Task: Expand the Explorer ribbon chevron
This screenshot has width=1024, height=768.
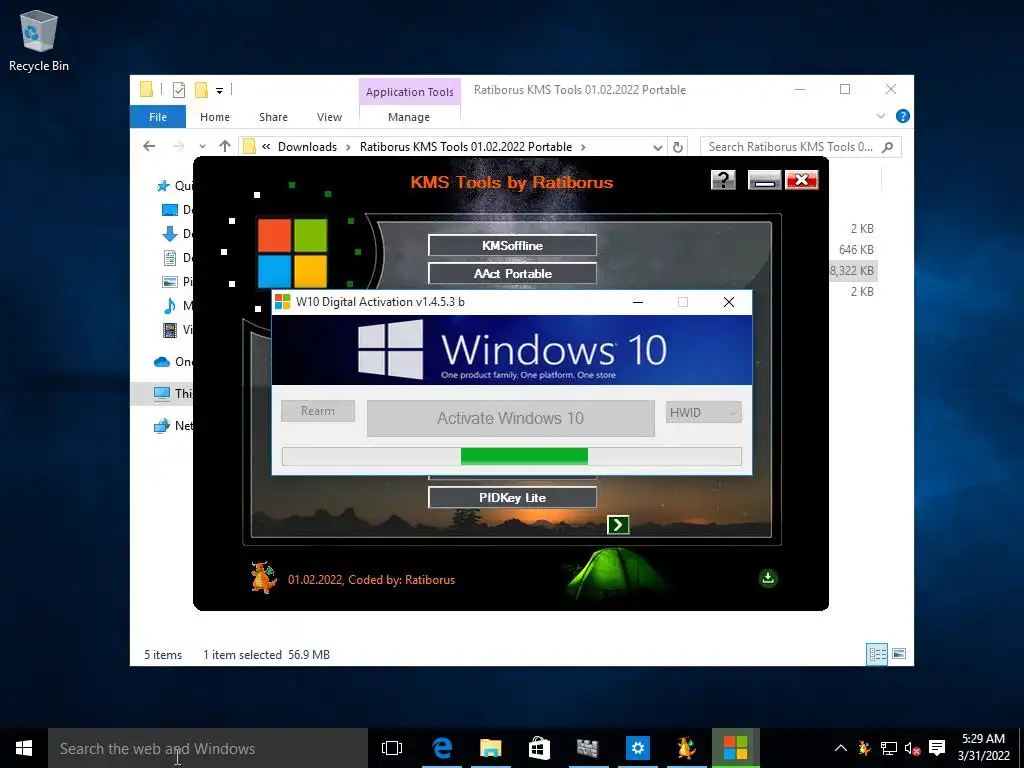Action: coord(880,116)
